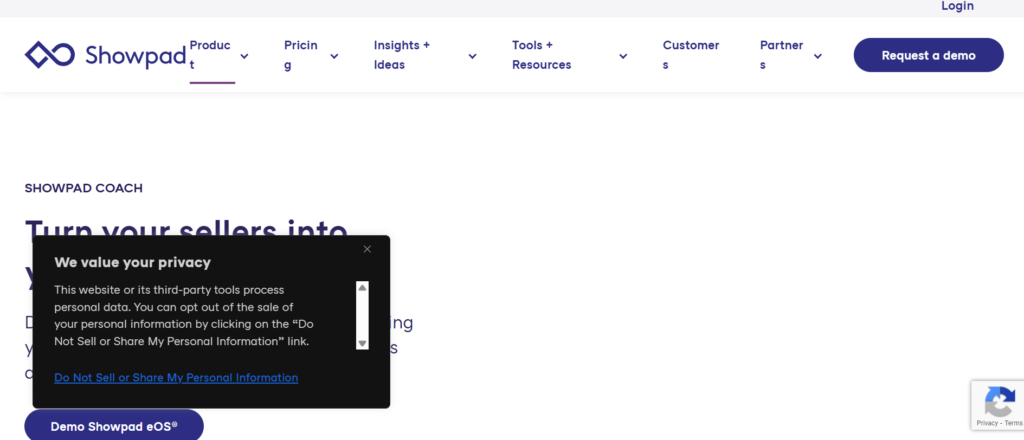
Task: Click the Login link
Action: (957, 6)
